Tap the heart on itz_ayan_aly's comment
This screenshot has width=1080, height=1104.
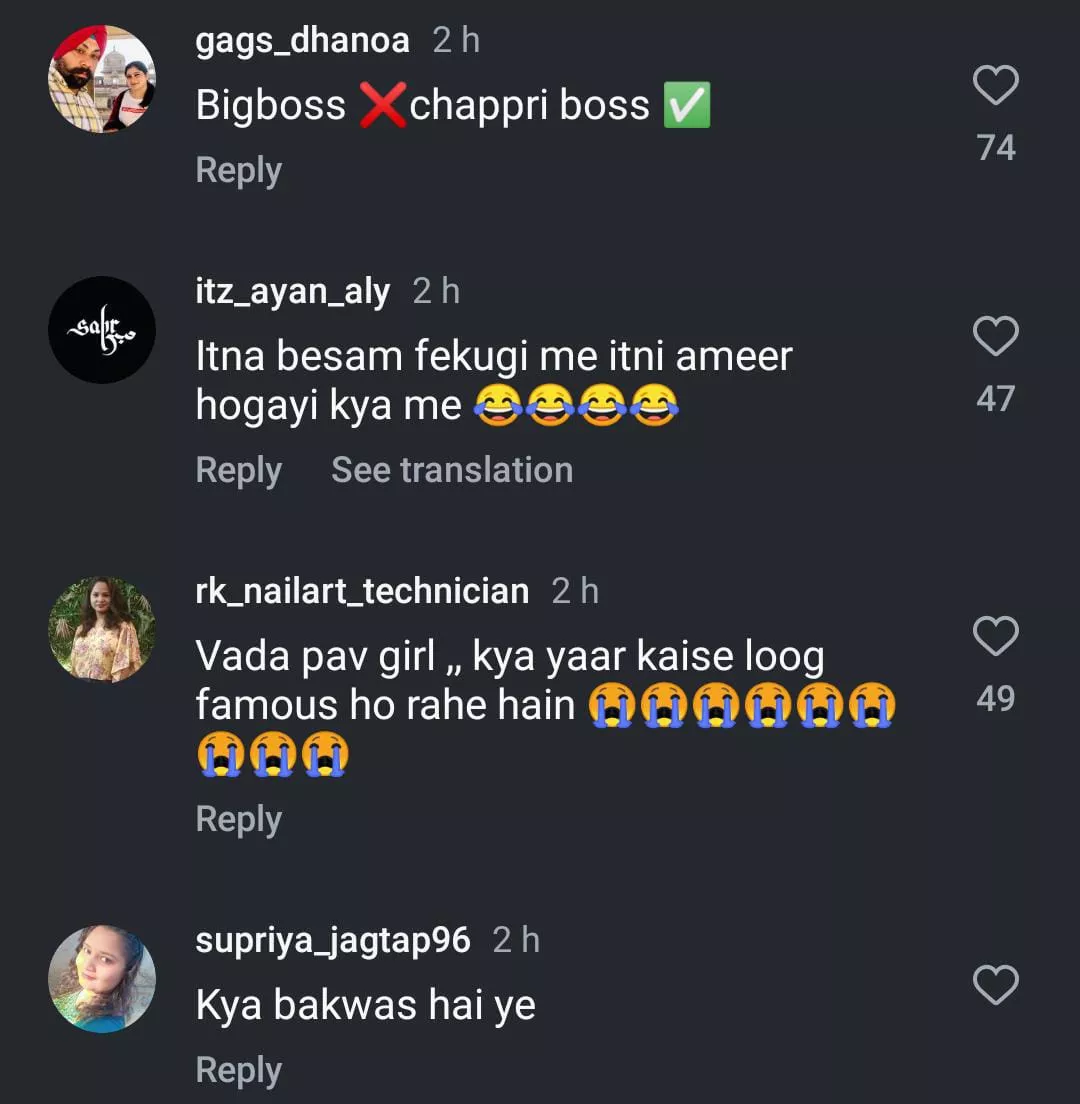996,337
